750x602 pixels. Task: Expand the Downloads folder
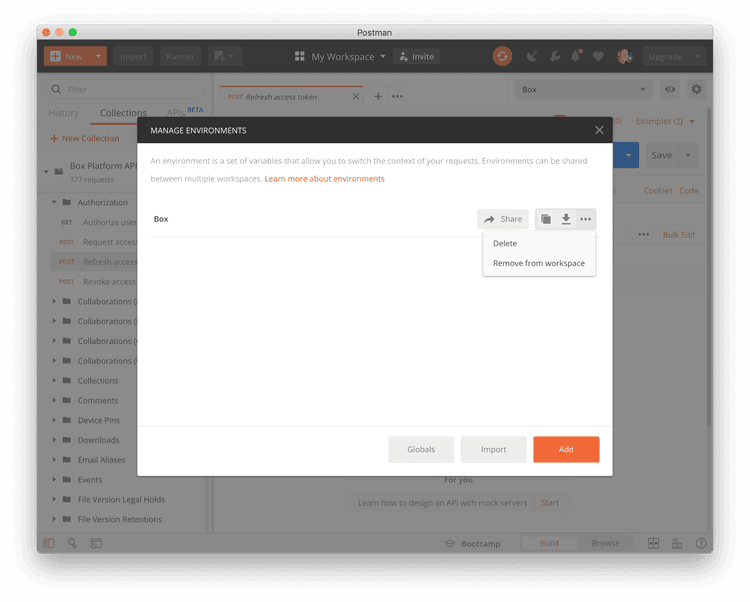54,440
